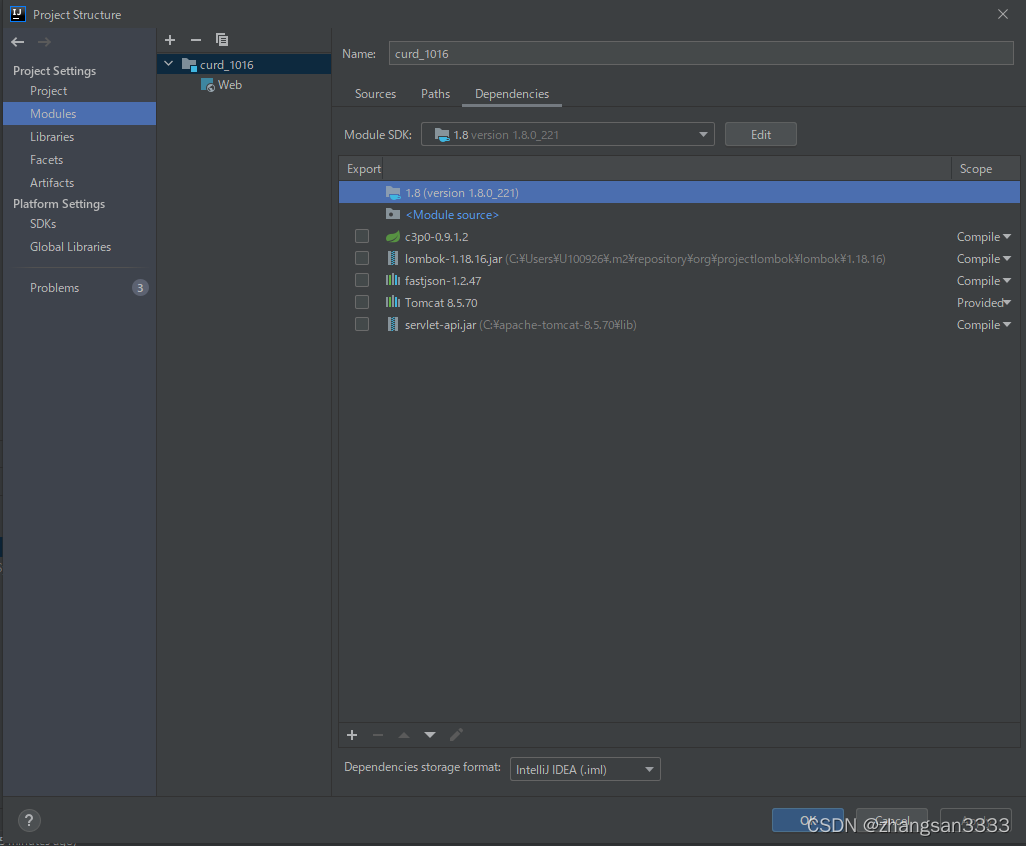Click the Tomcat 8.5.70 library icon

point(393,302)
